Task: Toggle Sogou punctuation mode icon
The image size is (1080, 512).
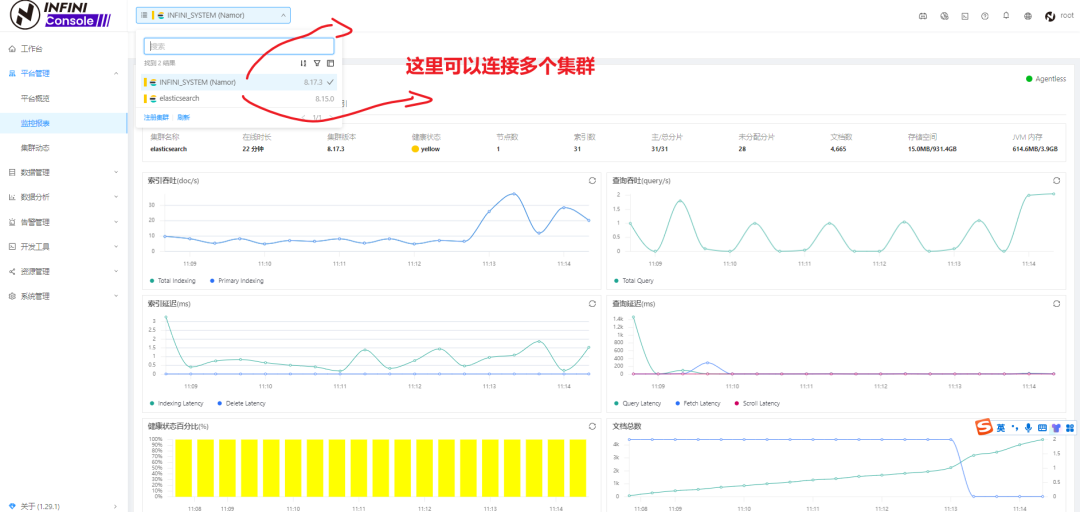Action: point(1015,428)
